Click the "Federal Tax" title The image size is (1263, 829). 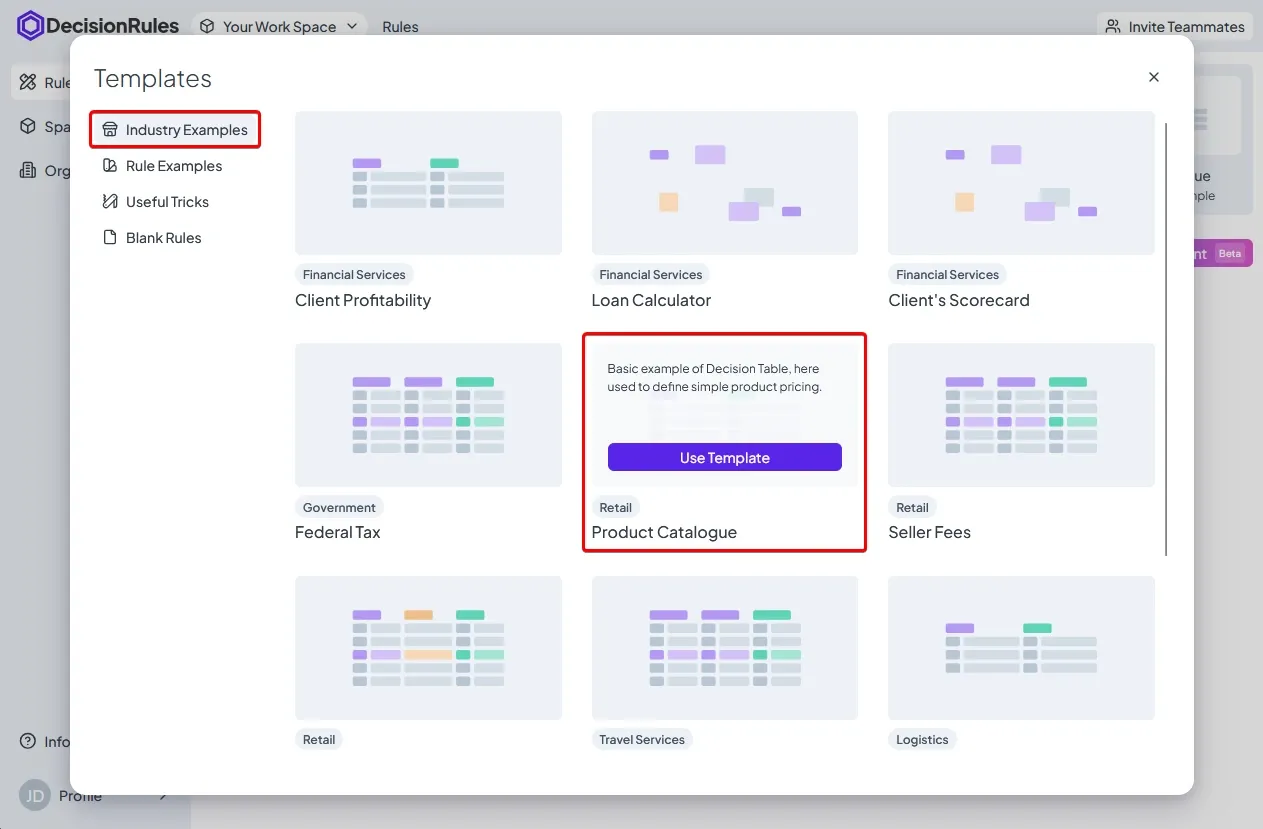click(x=338, y=532)
